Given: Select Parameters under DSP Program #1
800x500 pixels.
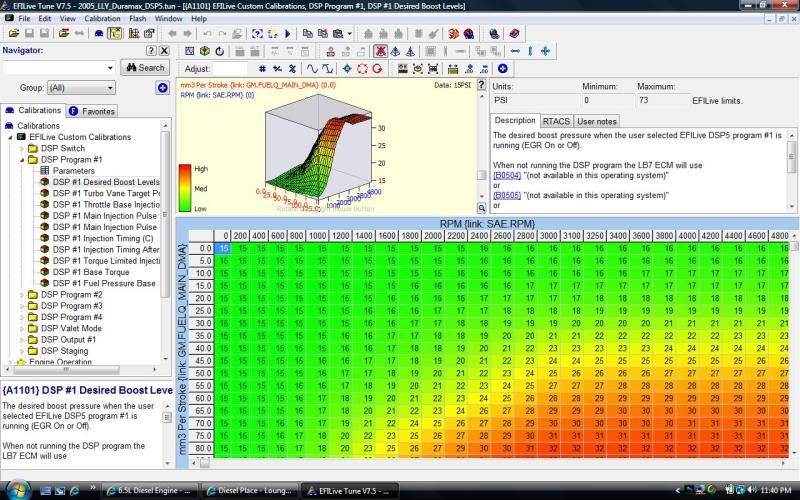Looking at the screenshot, I should [73, 171].
